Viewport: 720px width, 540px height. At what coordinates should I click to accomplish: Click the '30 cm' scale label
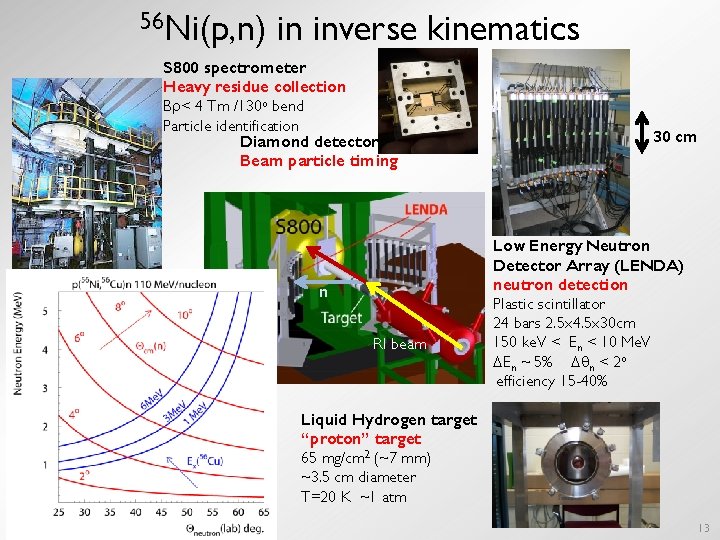[x=675, y=136]
